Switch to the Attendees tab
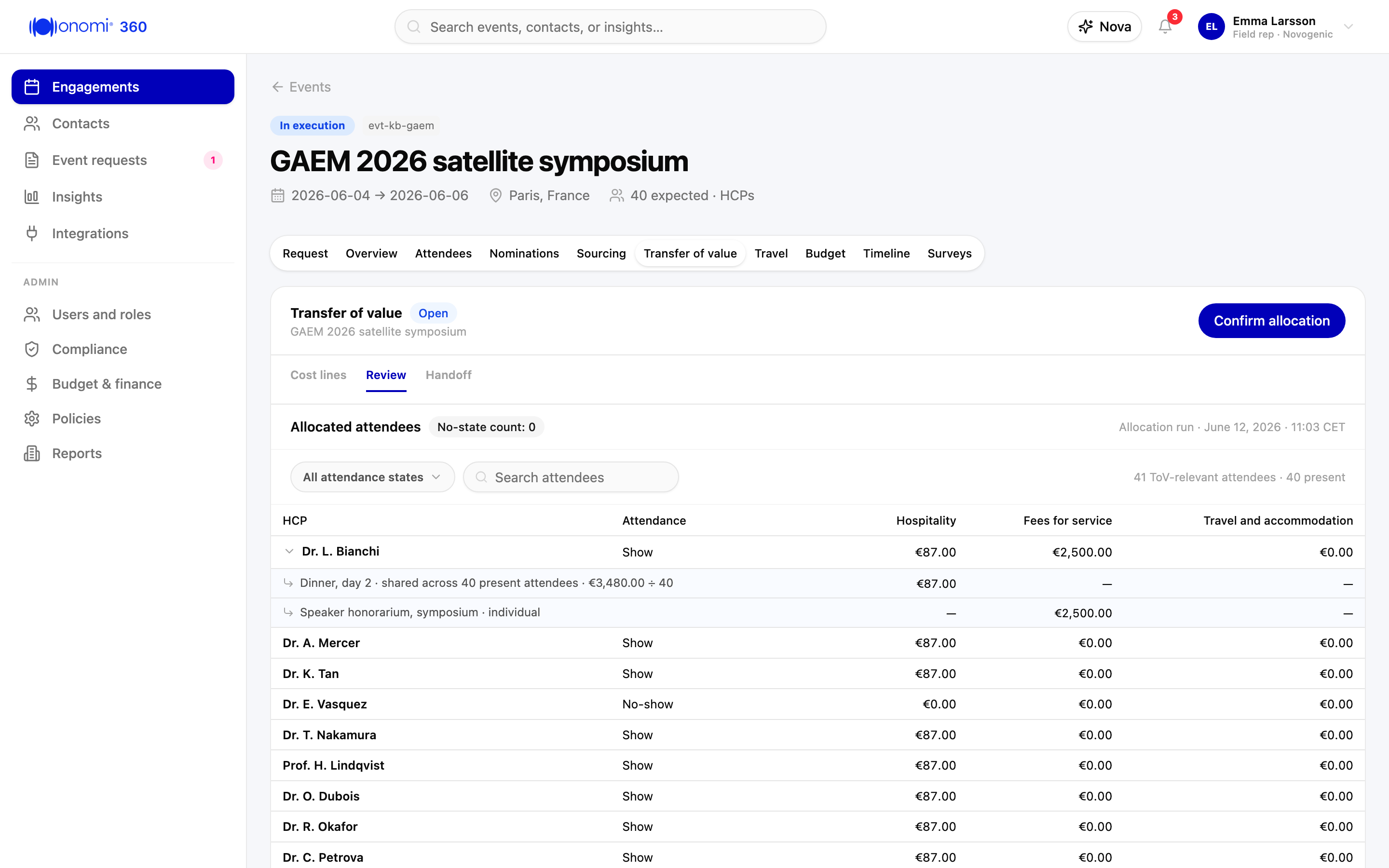The height and width of the screenshot is (868, 1389). [443, 253]
